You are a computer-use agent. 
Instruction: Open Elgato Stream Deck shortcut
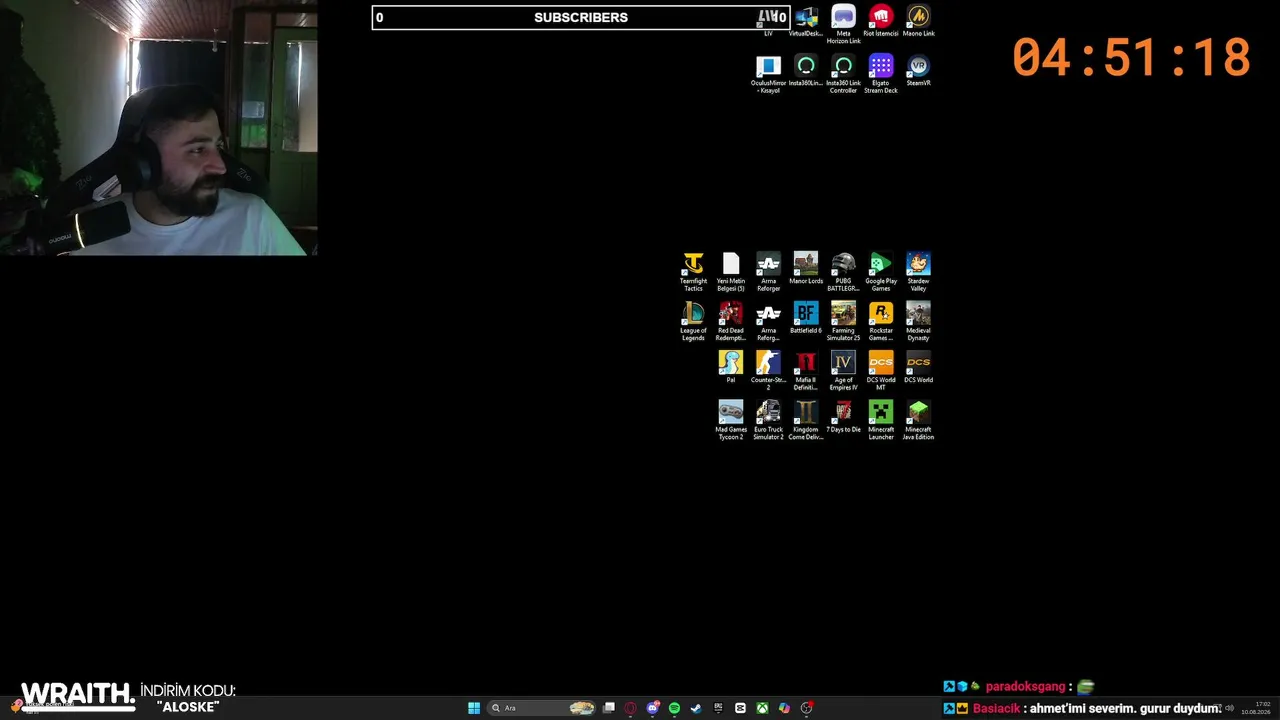(881, 74)
